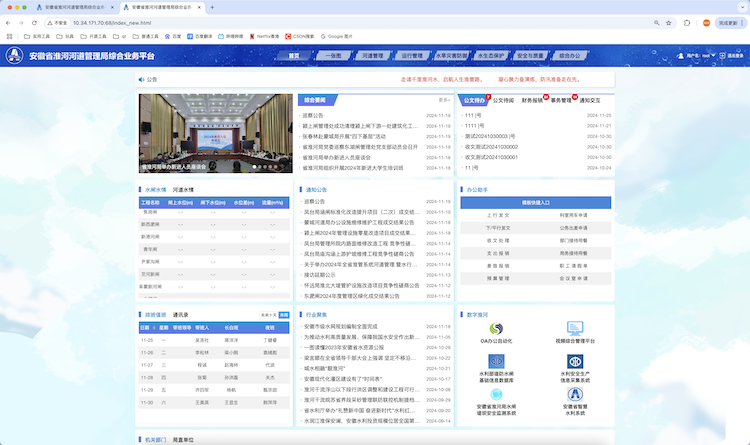Sort duty table by 日期 column arrows
The height and width of the screenshot is (445, 750).
(154, 328)
